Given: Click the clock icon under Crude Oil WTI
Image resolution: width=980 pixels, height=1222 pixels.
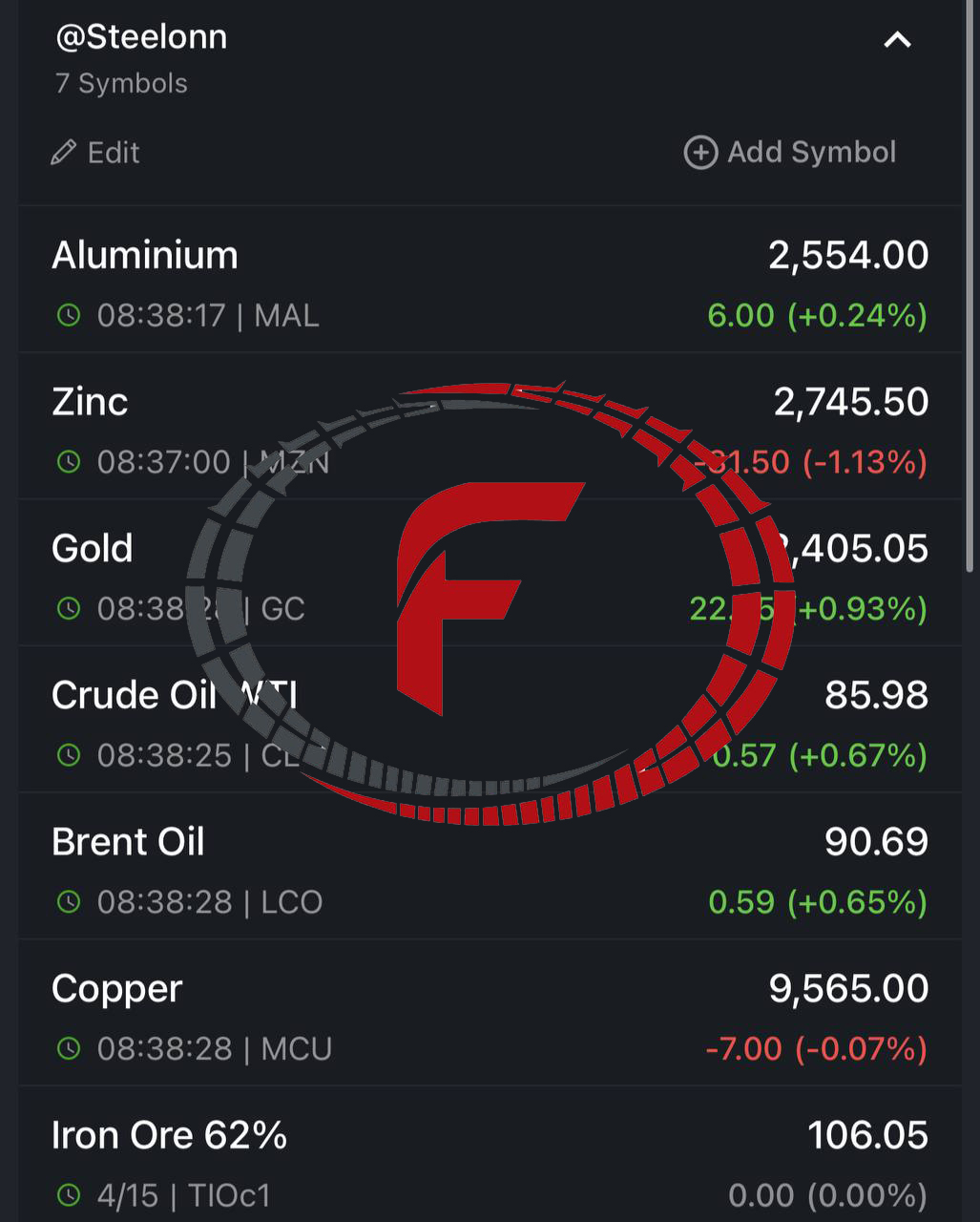Looking at the screenshot, I should [x=69, y=755].
